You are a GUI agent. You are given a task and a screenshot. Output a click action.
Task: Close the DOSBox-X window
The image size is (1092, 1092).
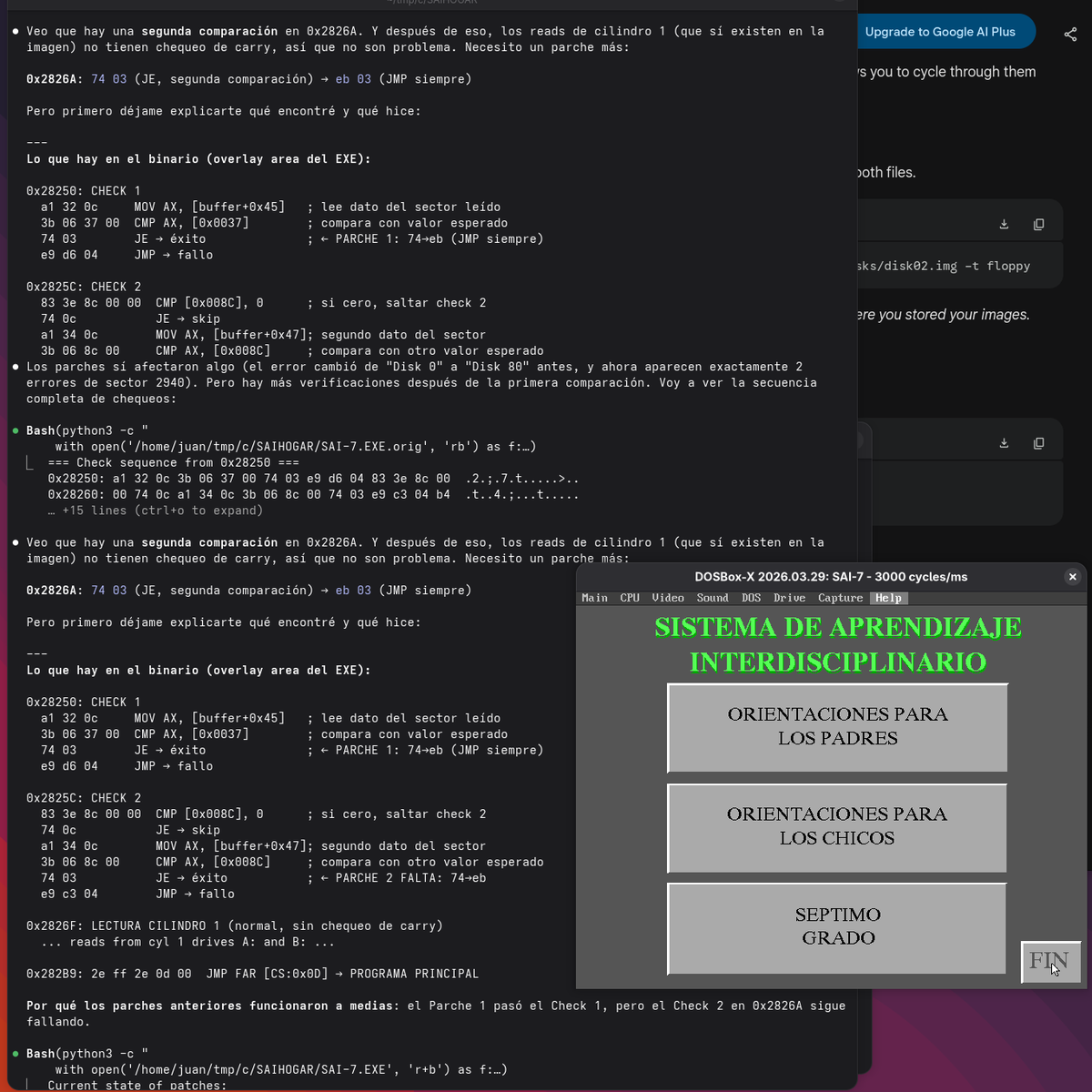1072,576
